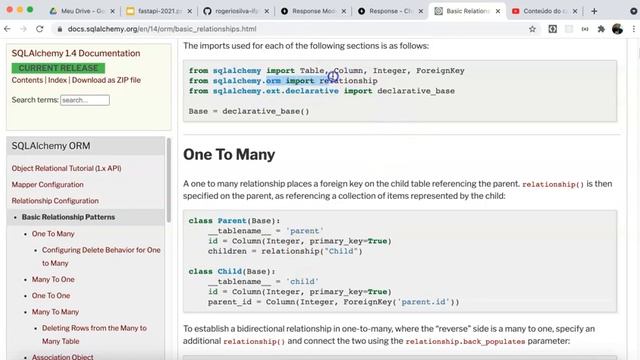640x360 pixels.
Task: Click the lock icon beside URL
Action: pyautogui.click(x=60, y=29)
